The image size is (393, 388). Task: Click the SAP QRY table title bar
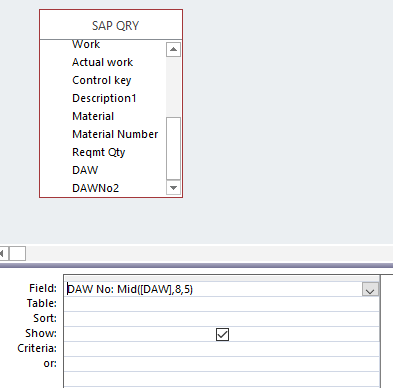111,25
